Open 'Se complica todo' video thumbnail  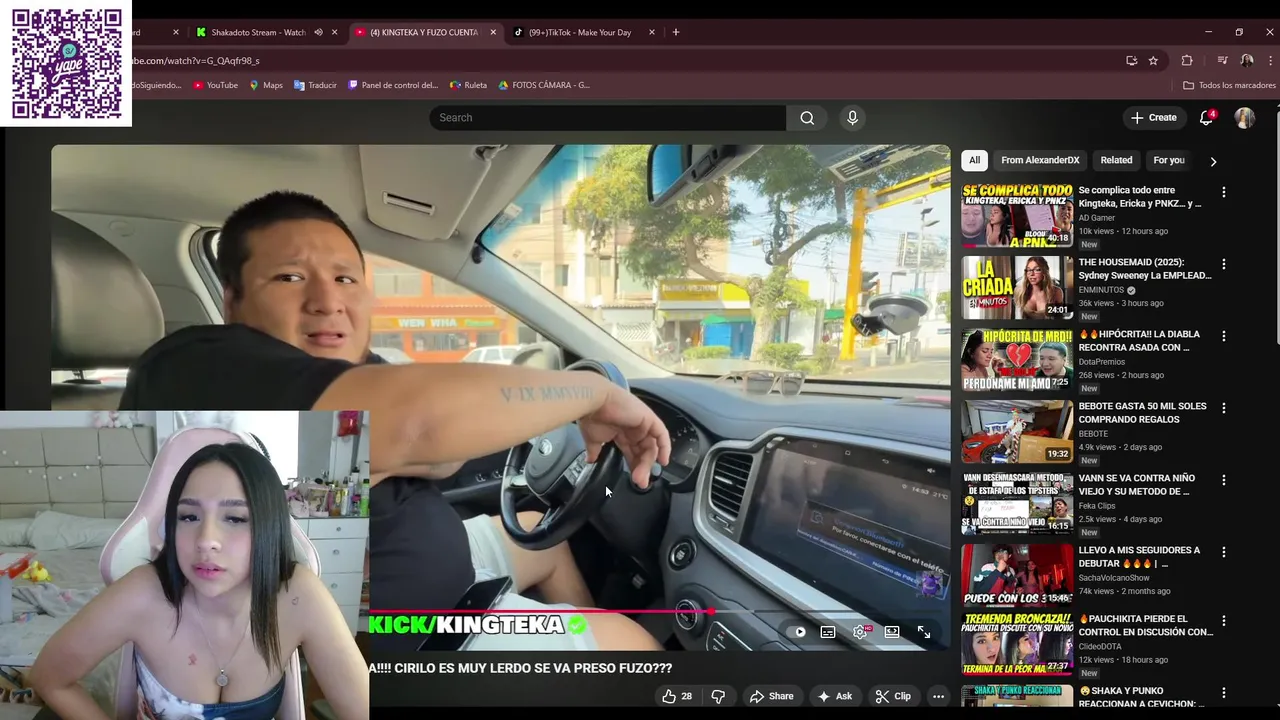pos(1017,215)
